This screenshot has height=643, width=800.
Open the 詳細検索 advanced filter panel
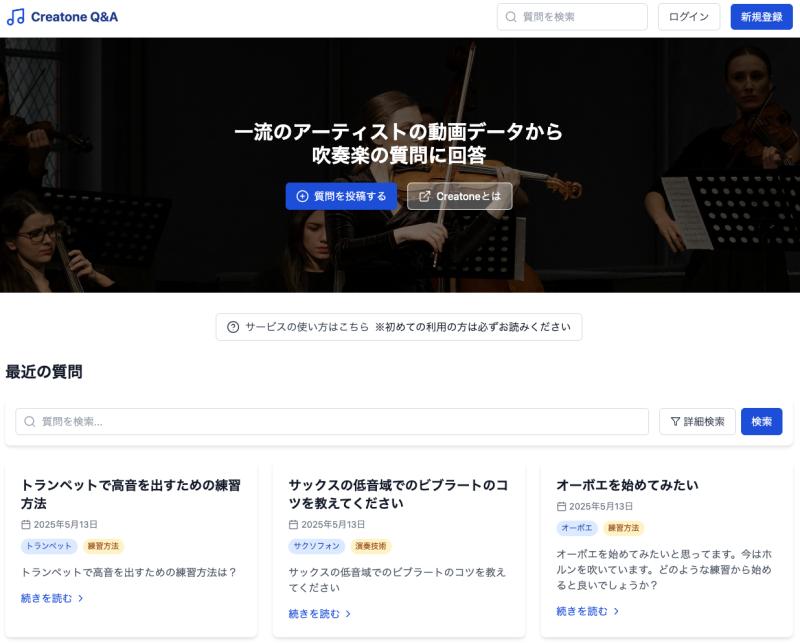tap(697, 422)
